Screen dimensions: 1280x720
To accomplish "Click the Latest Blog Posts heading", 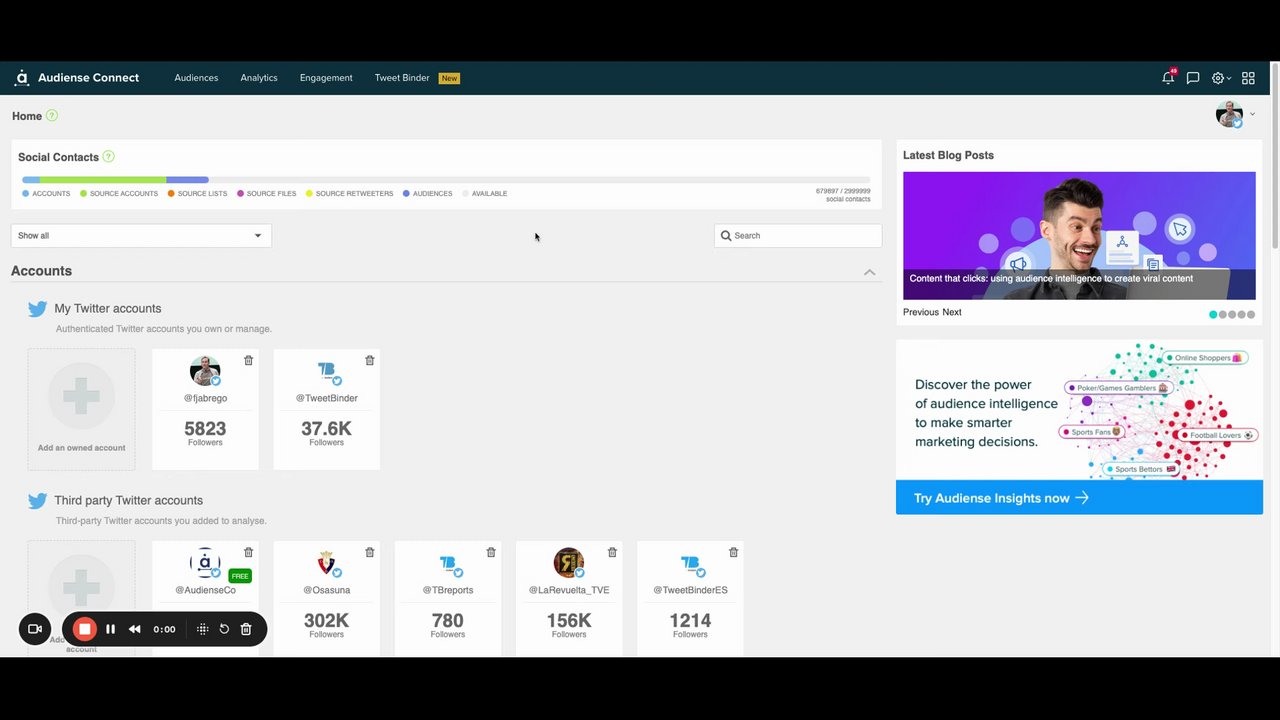I will coord(948,155).
